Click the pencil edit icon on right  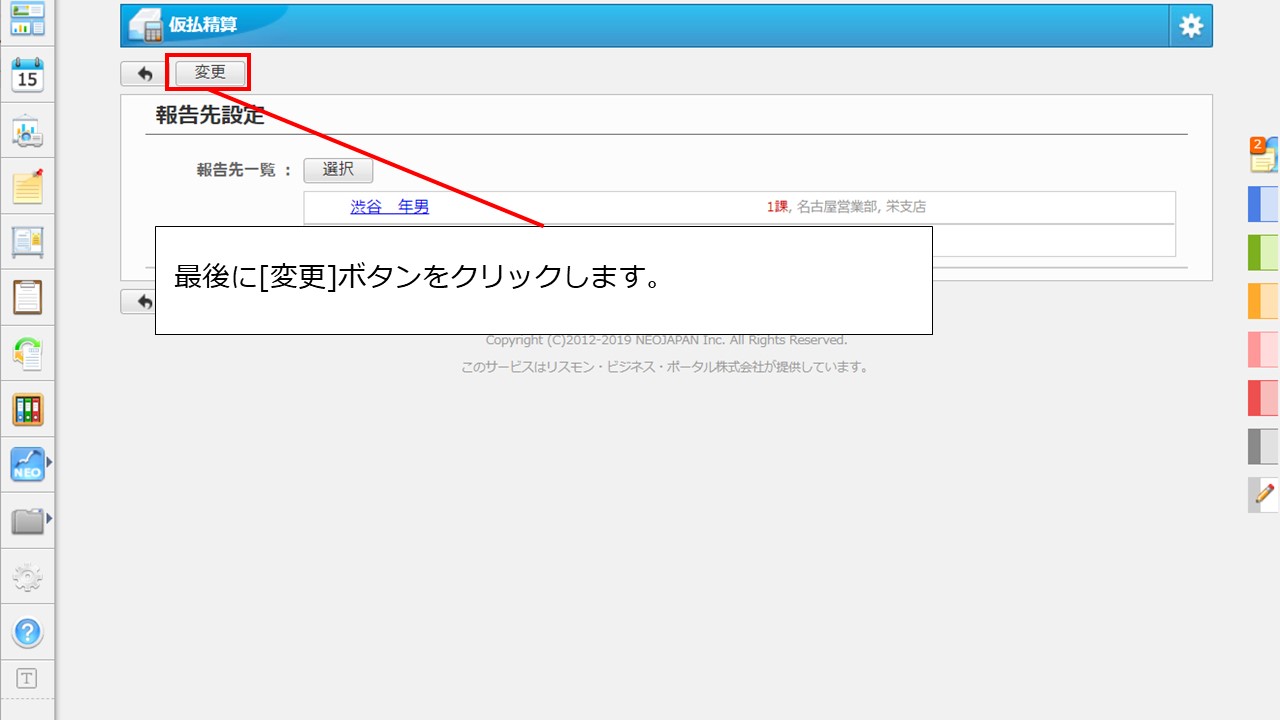[1264, 494]
